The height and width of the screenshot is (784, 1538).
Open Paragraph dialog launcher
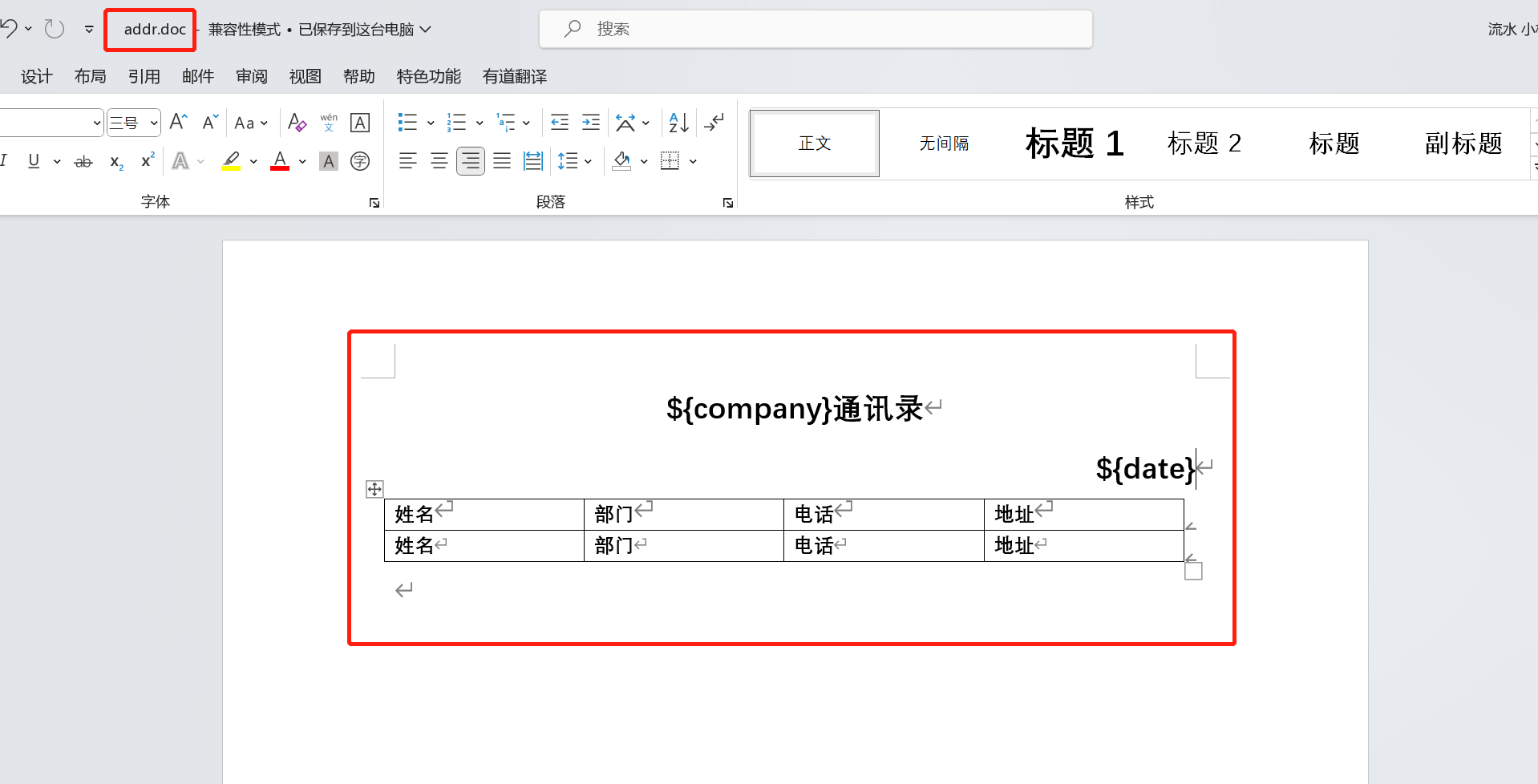728,203
